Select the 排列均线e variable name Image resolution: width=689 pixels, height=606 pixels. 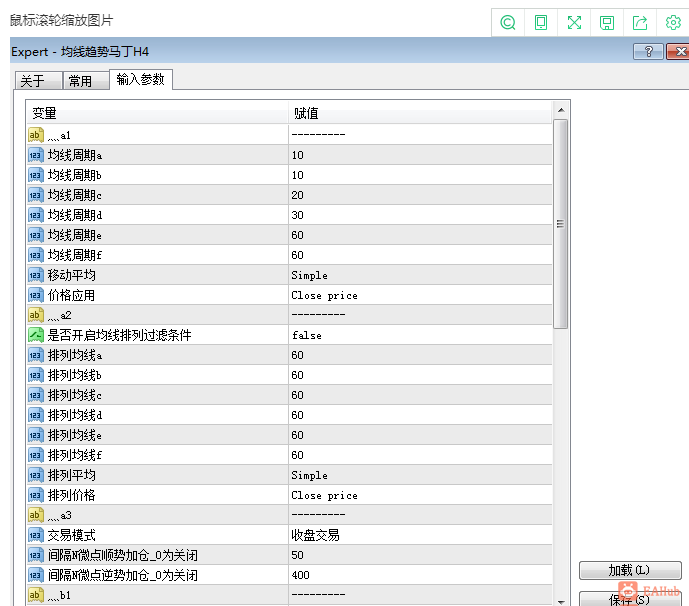pos(75,435)
